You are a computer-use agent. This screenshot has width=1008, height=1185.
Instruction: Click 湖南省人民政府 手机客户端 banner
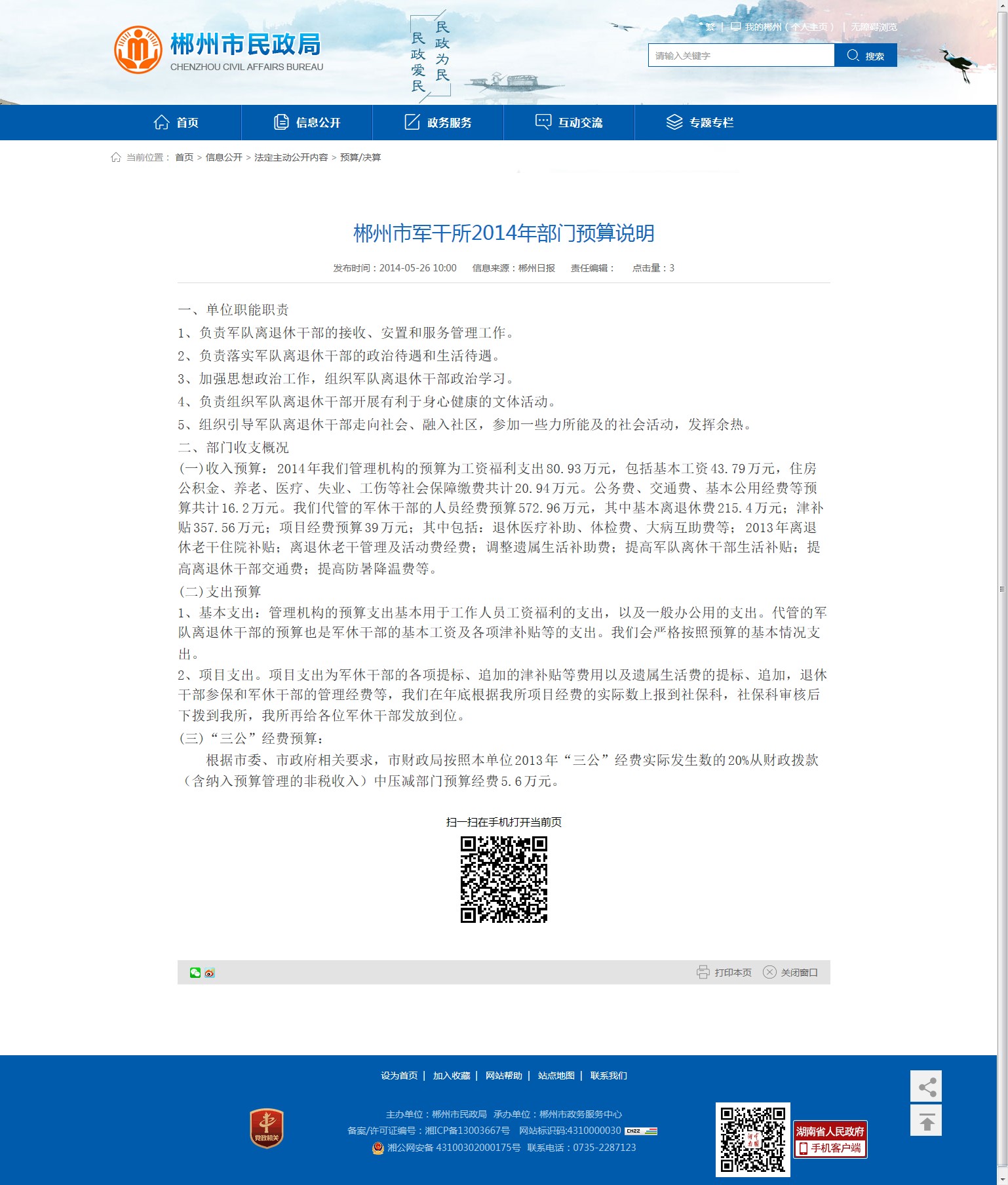pos(830,1139)
